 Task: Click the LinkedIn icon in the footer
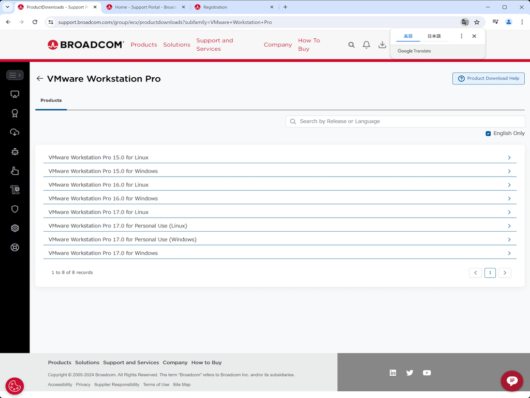[393, 373]
